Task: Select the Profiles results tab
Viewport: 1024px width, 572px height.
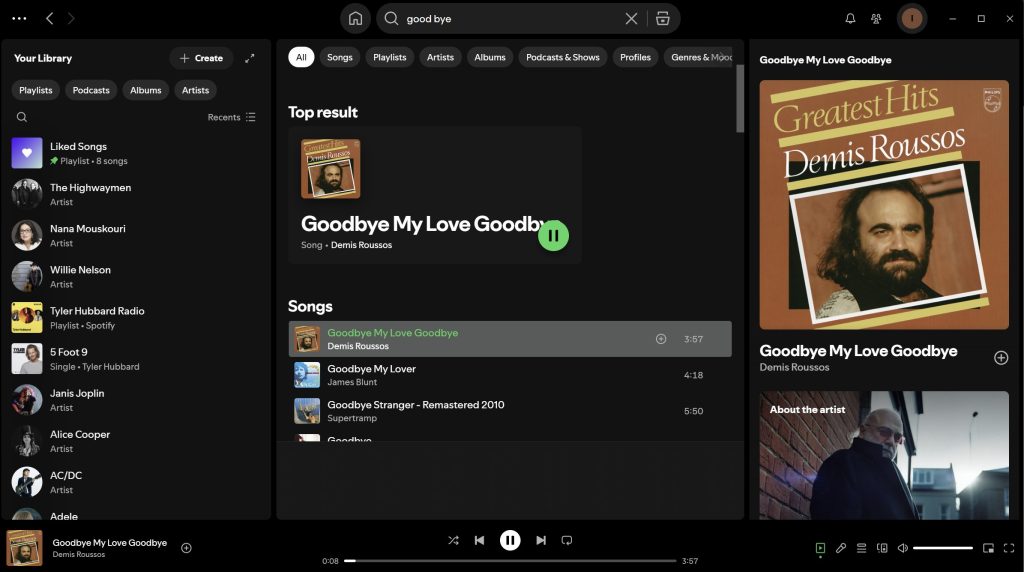Action: [x=635, y=57]
